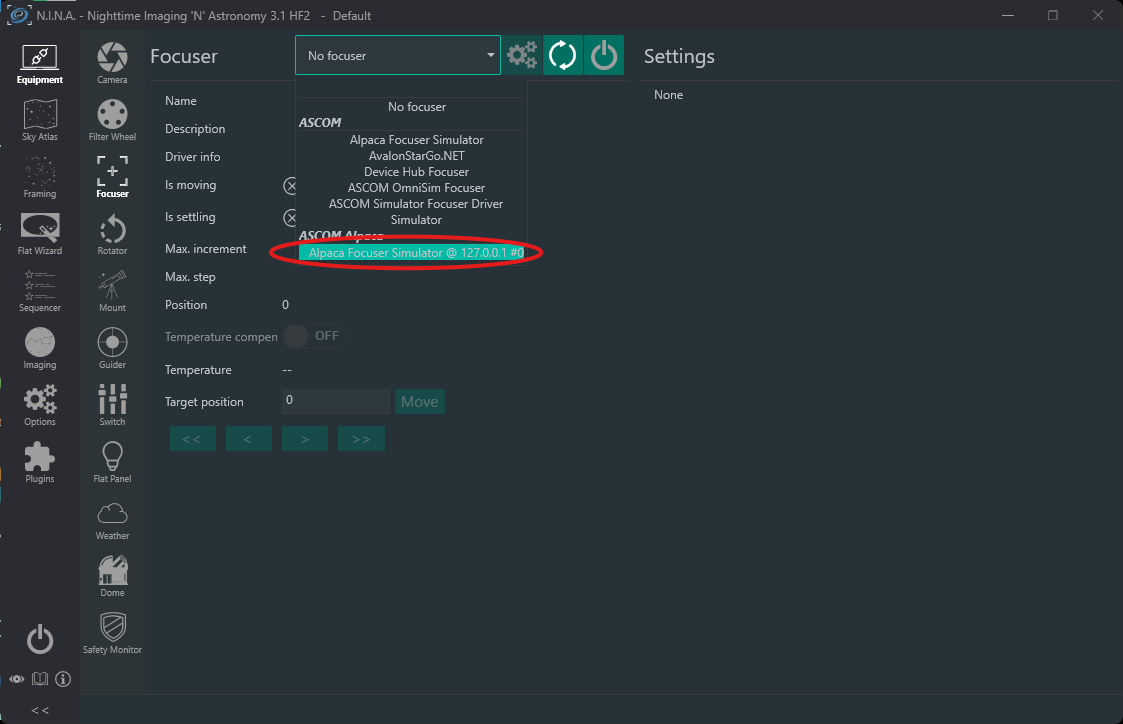The height and width of the screenshot is (724, 1123).
Task: Select the Switch equipment tab
Action: click(112, 405)
